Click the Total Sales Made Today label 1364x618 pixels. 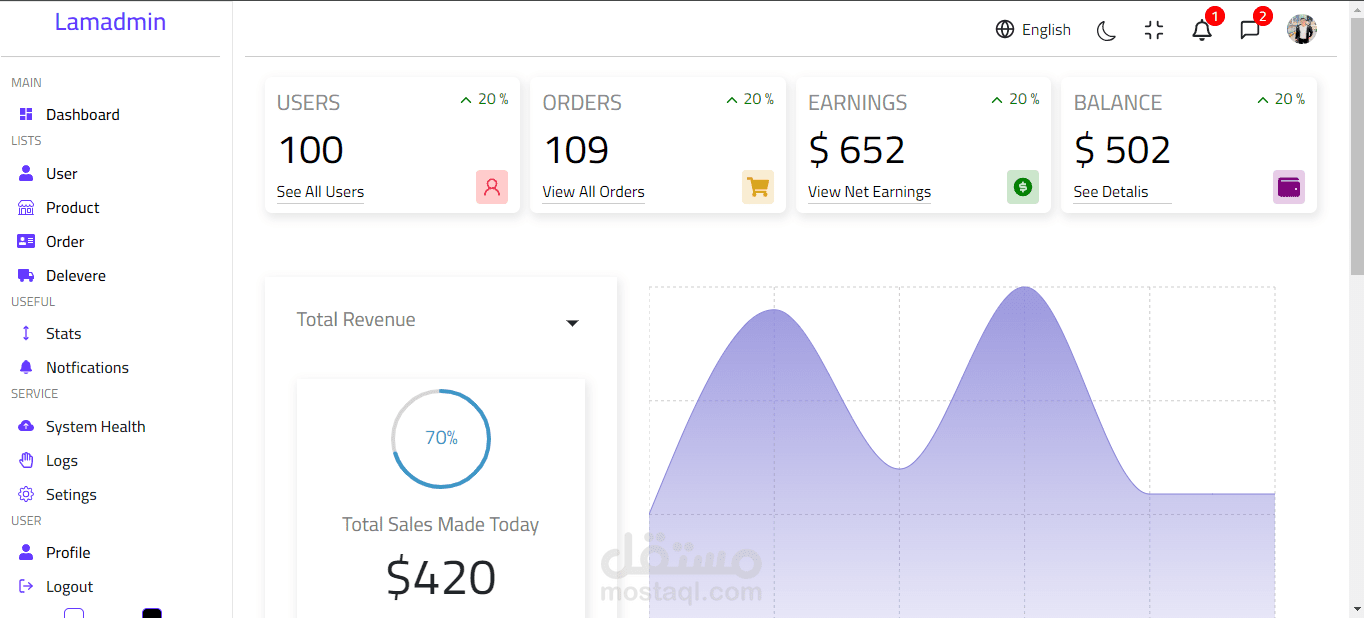(x=441, y=524)
